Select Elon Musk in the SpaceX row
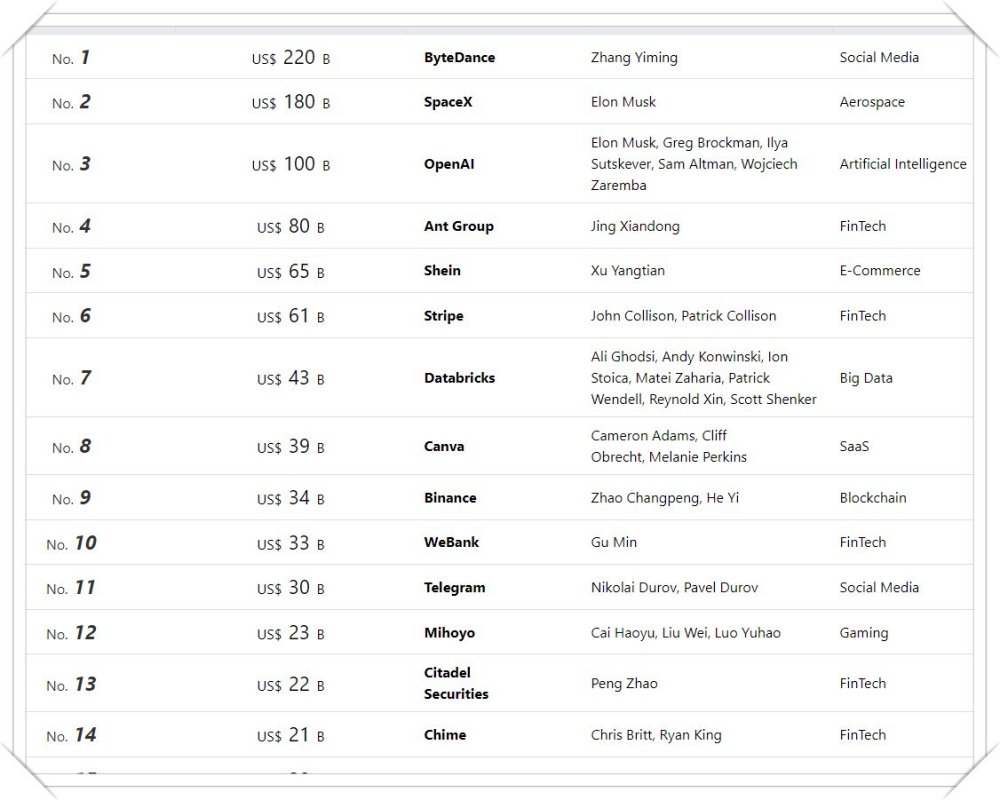The height and width of the screenshot is (800, 1000). click(x=623, y=102)
